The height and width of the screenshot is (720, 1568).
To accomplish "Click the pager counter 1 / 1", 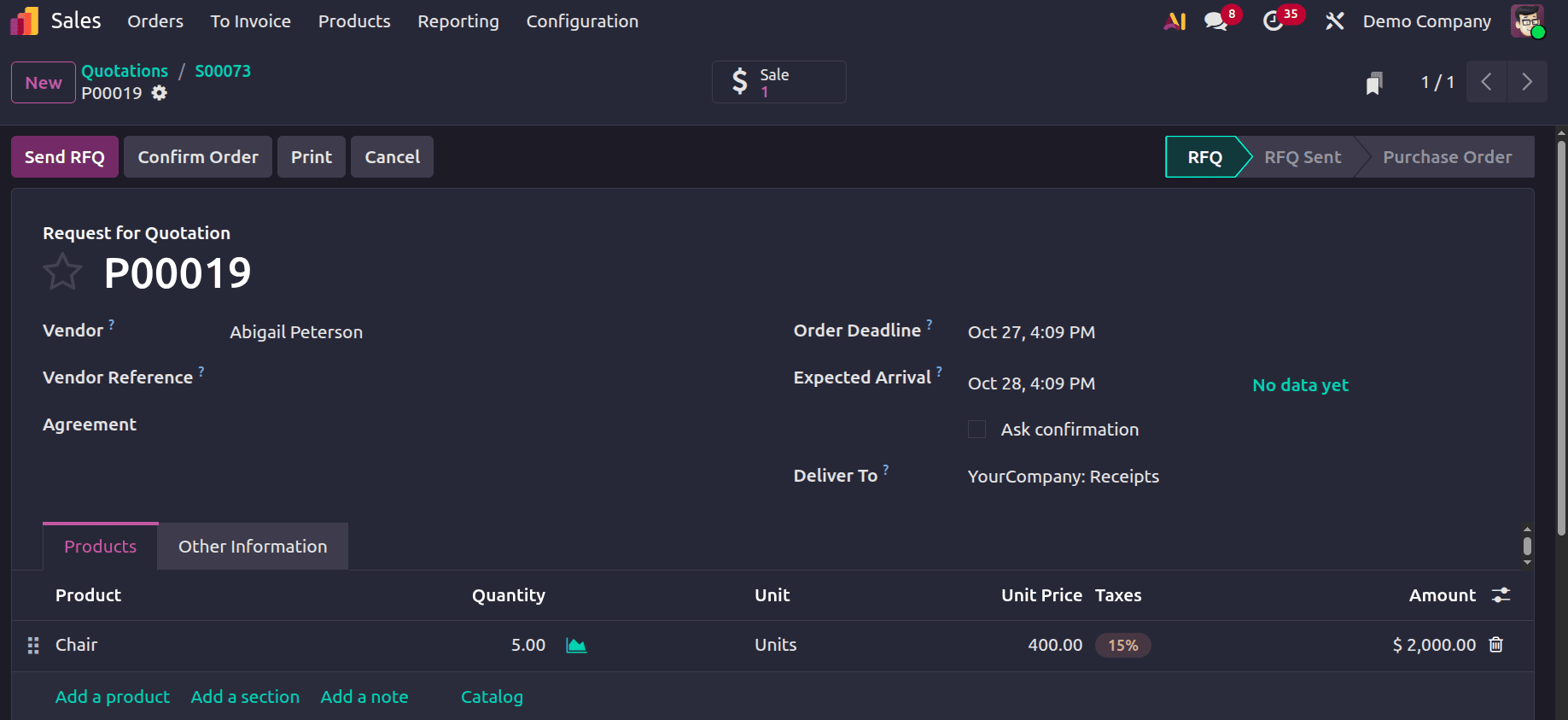I will [x=1437, y=82].
